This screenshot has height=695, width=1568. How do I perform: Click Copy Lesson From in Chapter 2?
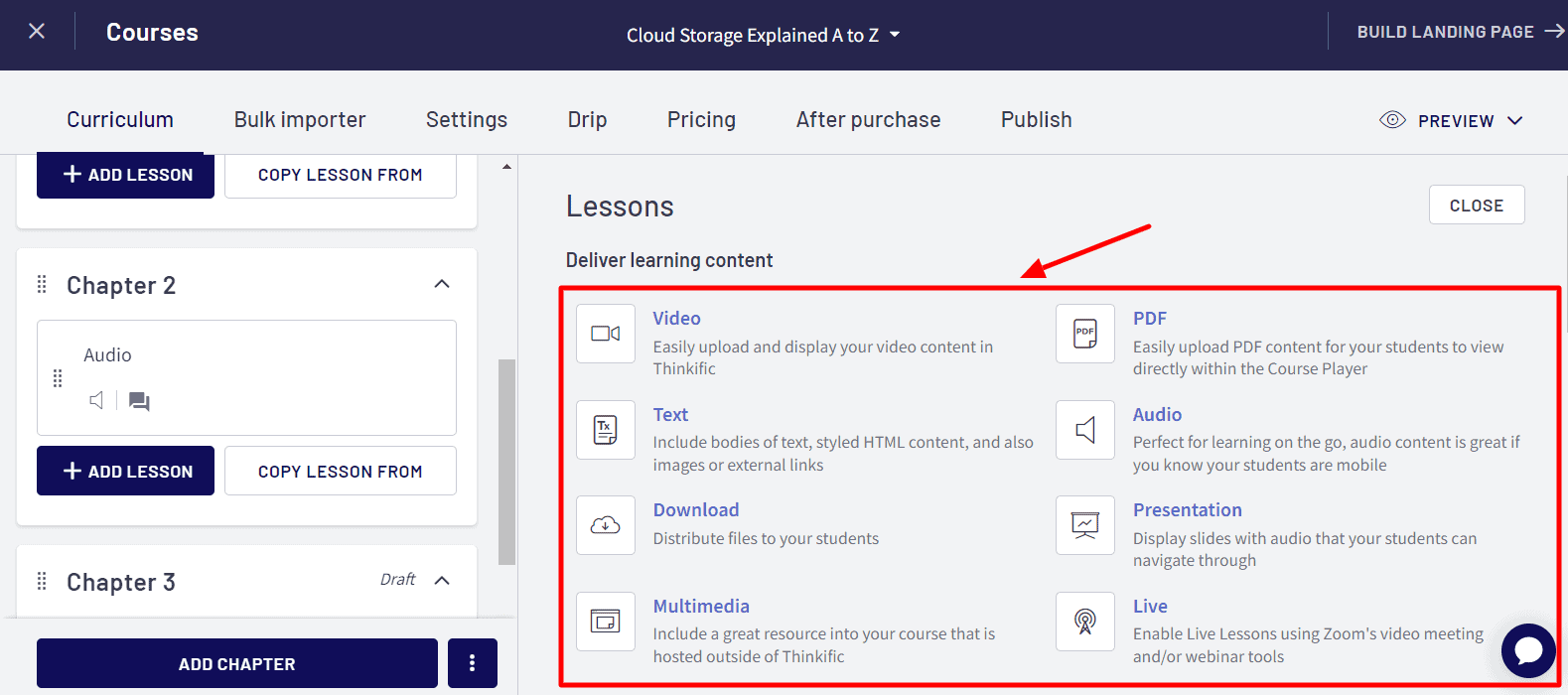(340, 471)
